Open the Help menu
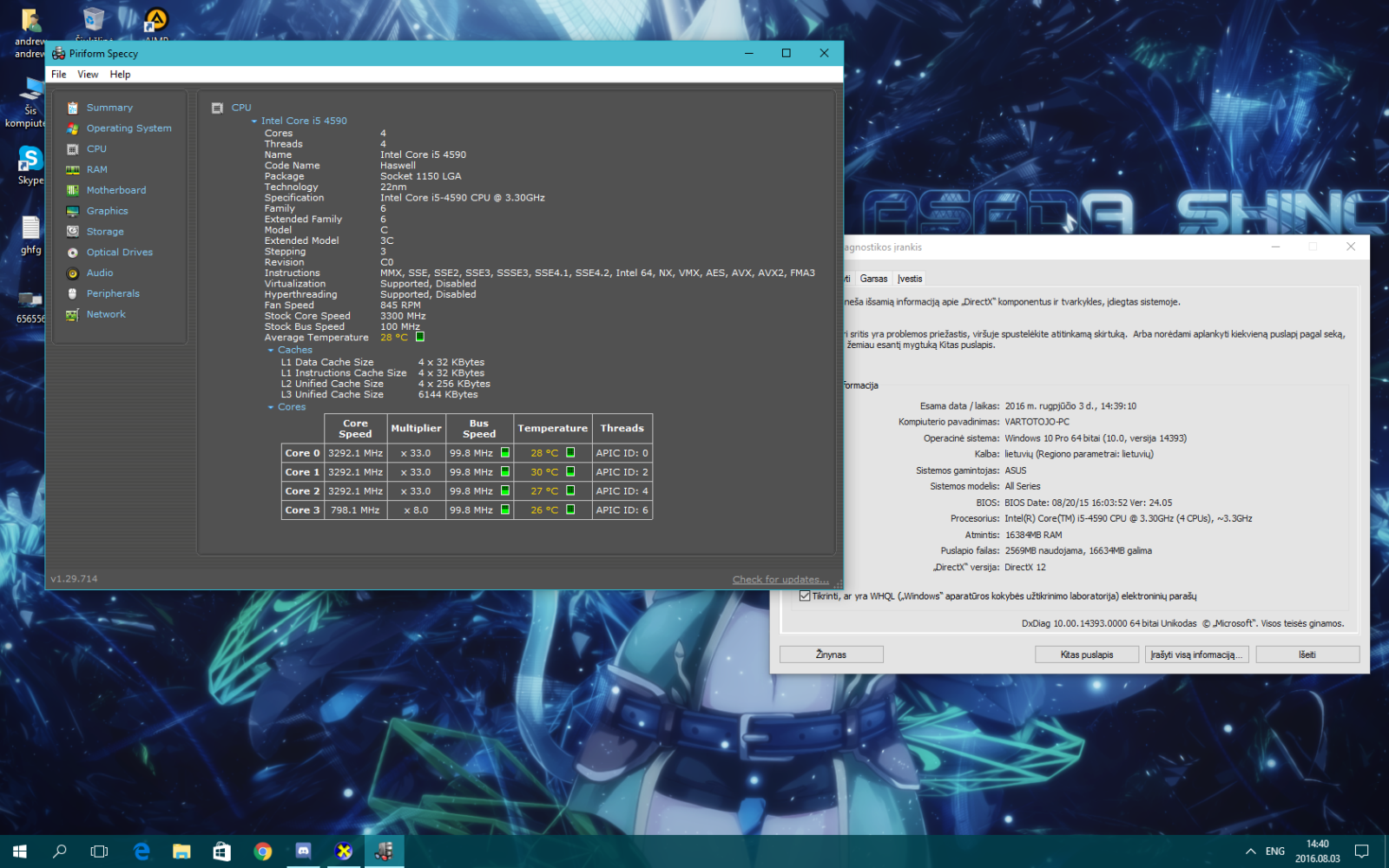Viewport: 1389px width, 868px height. (120, 75)
